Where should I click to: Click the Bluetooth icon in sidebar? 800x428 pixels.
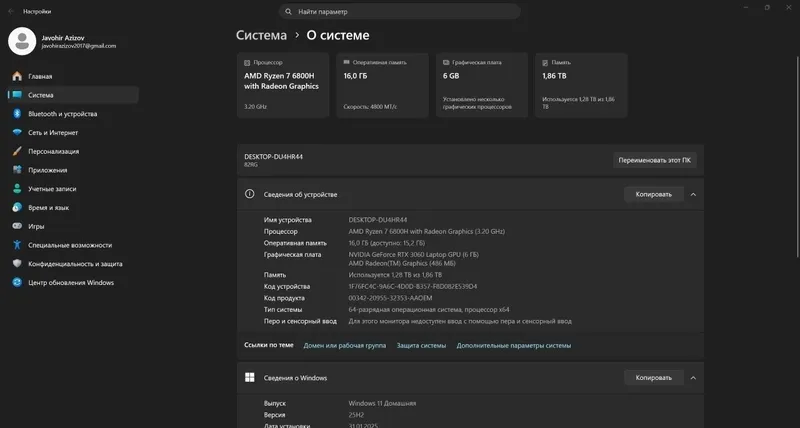click(17, 114)
